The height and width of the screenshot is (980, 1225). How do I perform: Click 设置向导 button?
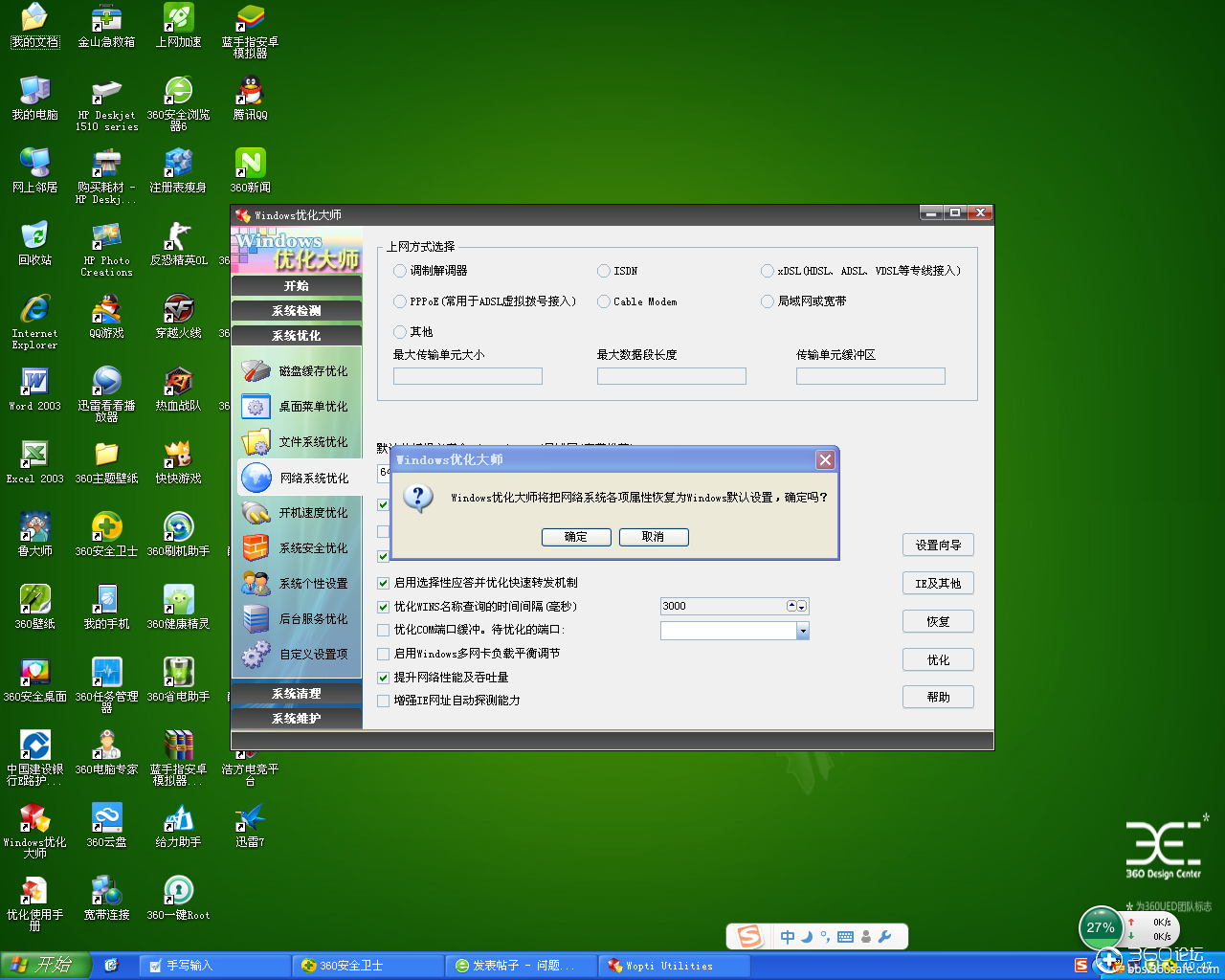pyautogui.click(x=938, y=546)
